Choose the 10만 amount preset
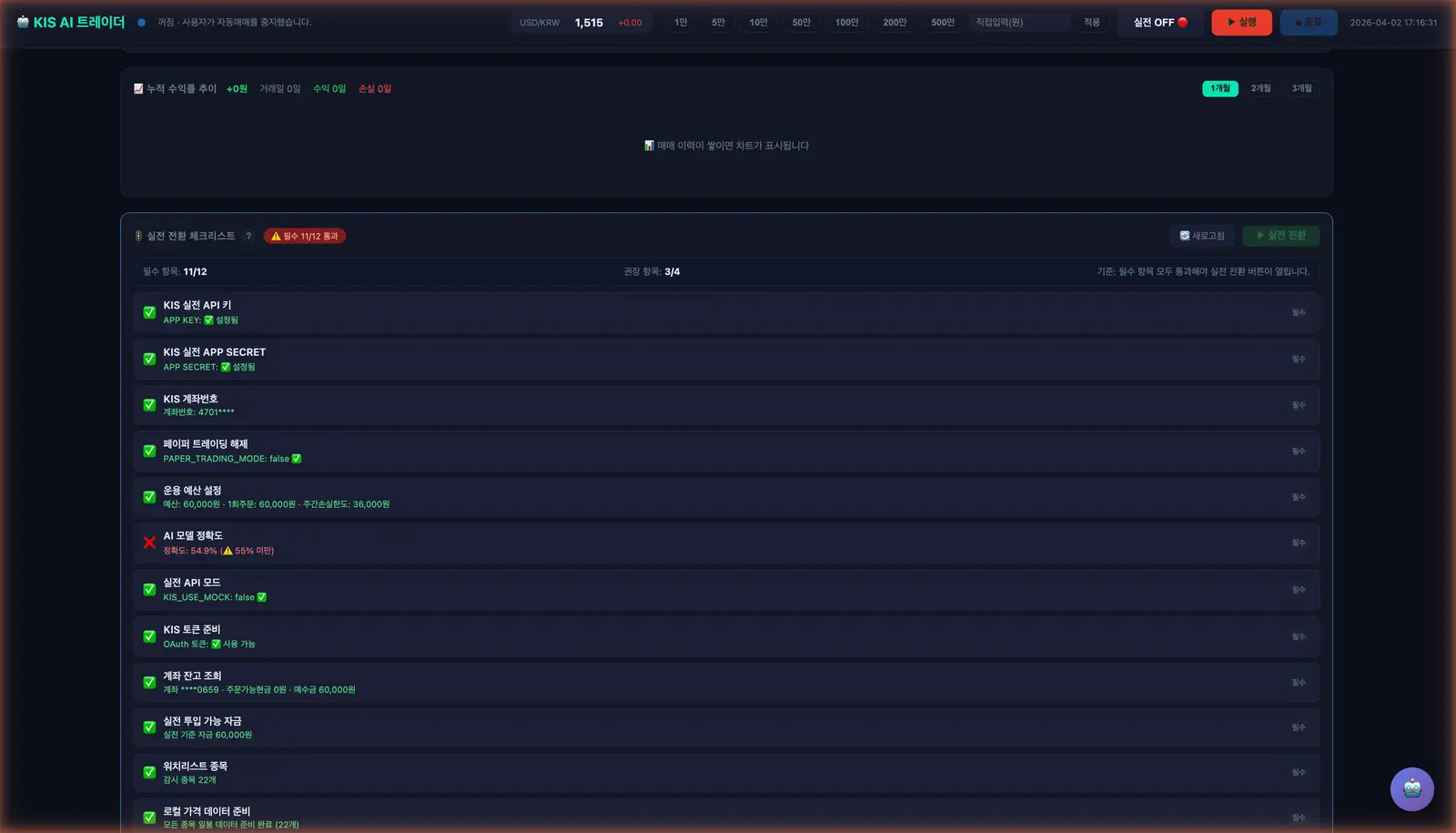The height and width of the screenshot is (833, 1456). (758, 22)
